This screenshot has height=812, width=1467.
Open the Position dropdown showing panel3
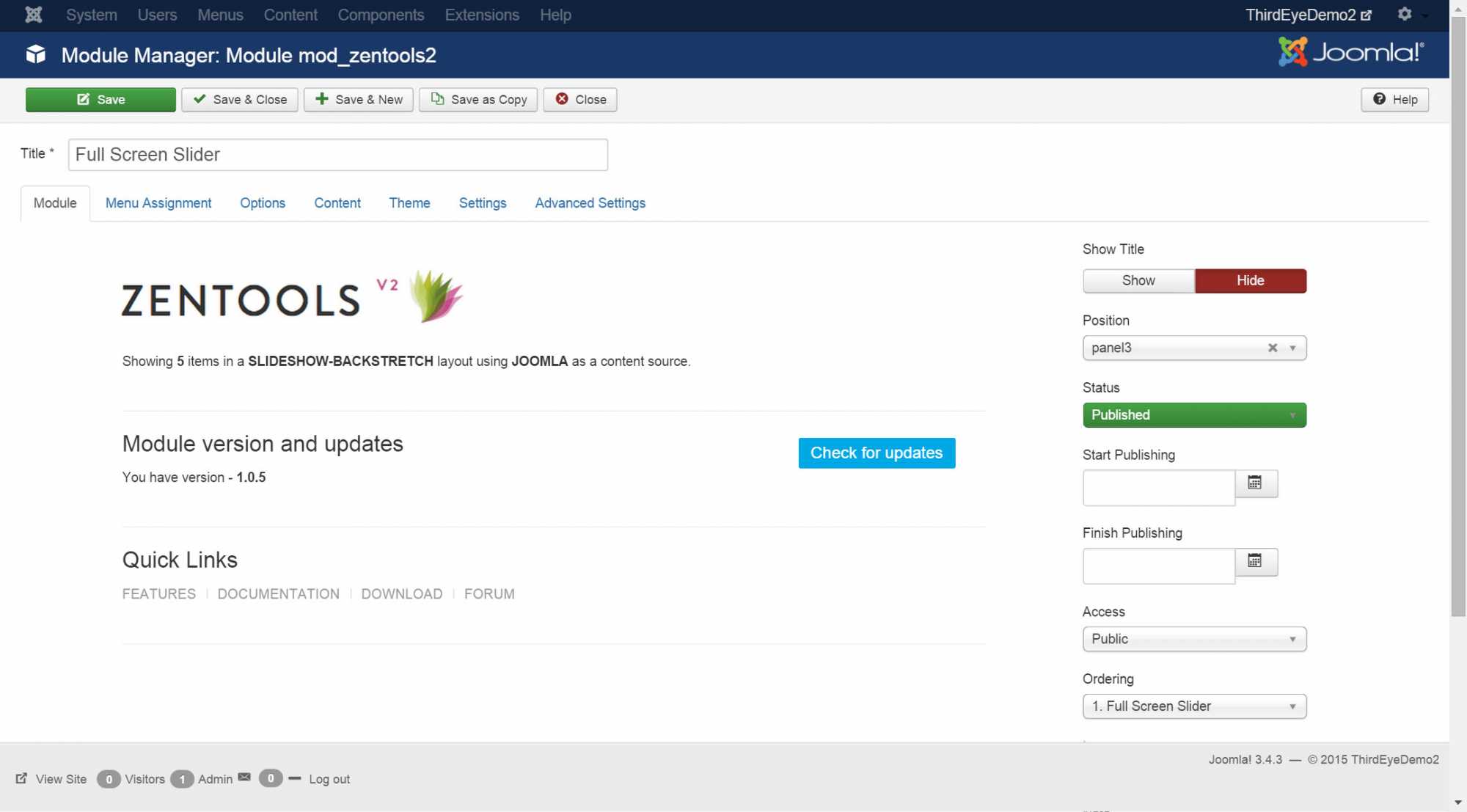click(x=1194, y=348)
